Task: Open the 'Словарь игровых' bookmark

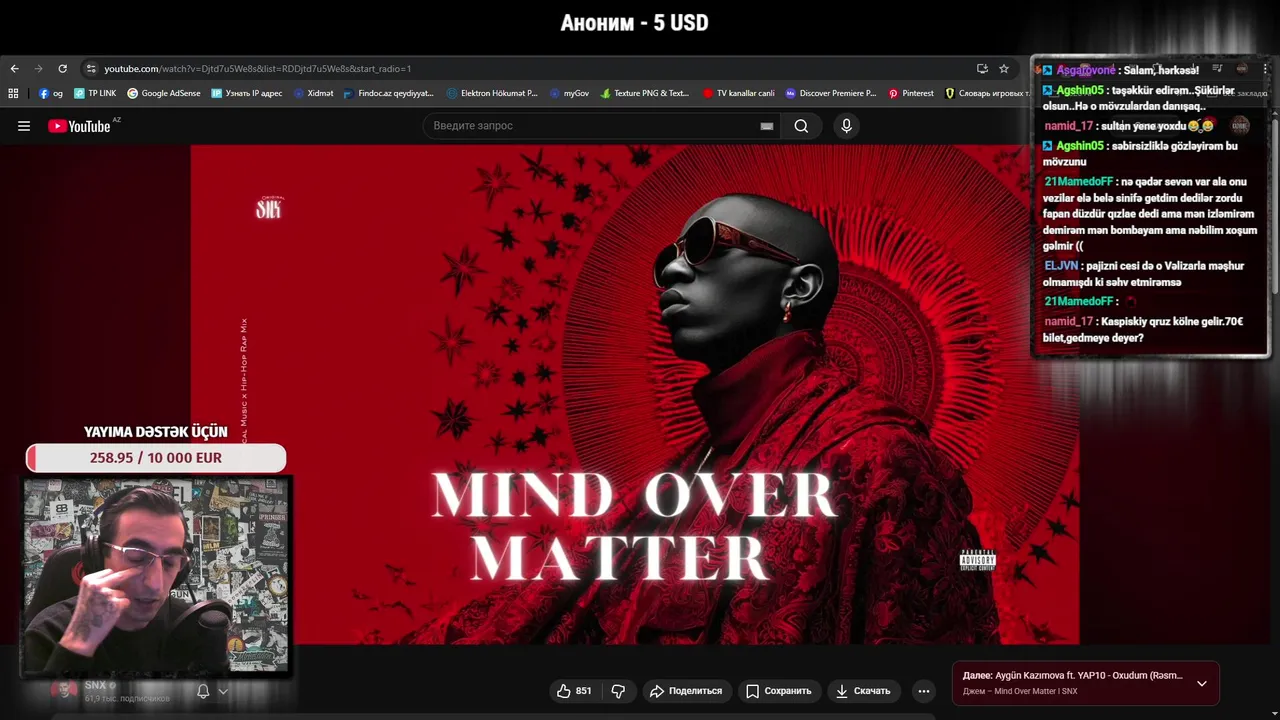Action: (987, 93)
